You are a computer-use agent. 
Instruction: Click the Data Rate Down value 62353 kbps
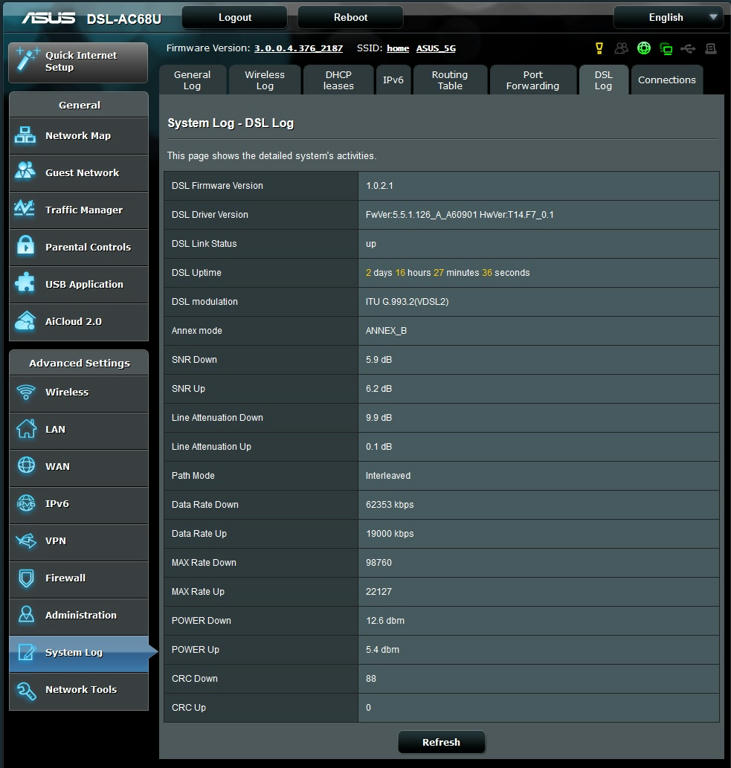(x=390, y=504)
